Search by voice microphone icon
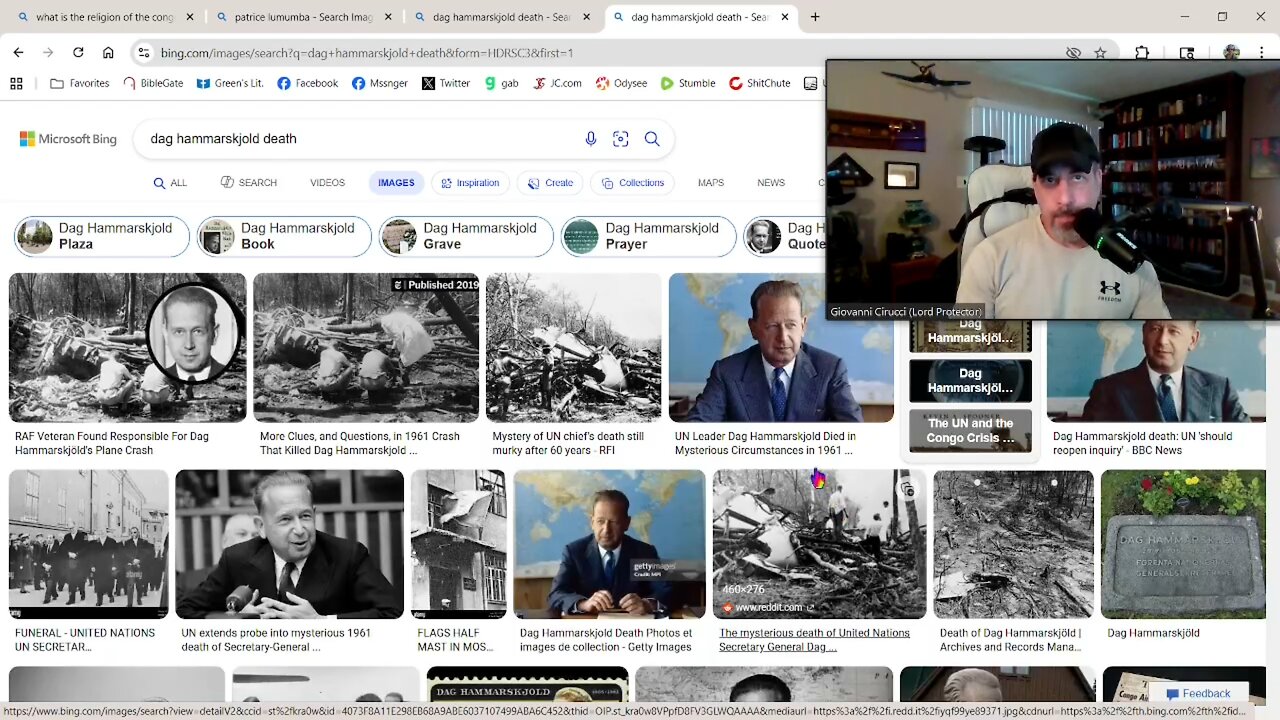1280x720 pixels. click(590, 139)
